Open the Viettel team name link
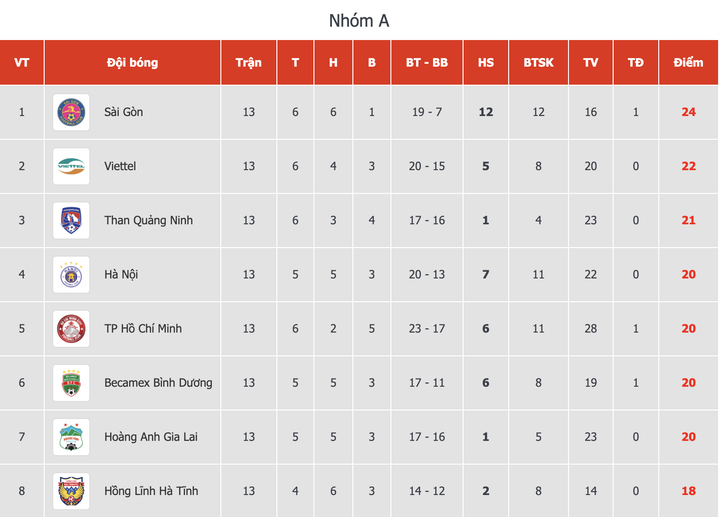Image resolution: width=720 pixels, height=517 pixels. (120, 166)
